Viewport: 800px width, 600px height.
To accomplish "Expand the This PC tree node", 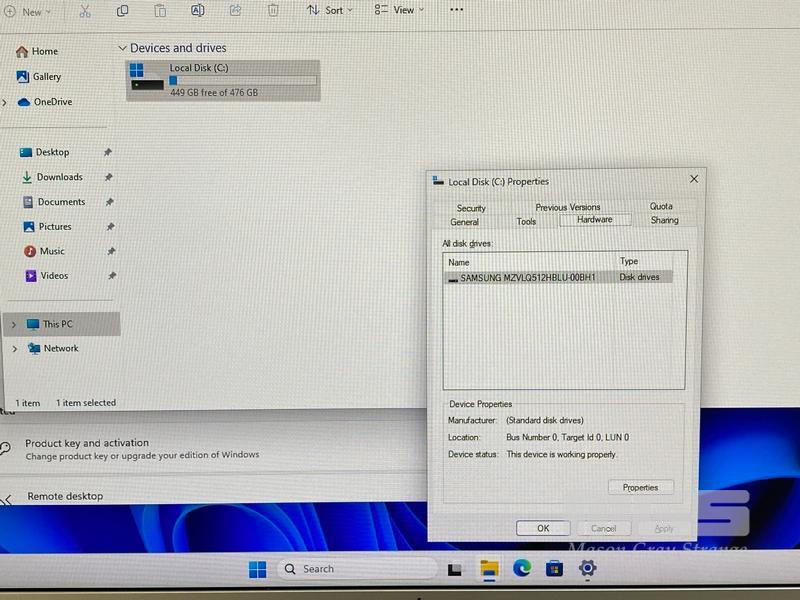I will [x=14, y=324].
